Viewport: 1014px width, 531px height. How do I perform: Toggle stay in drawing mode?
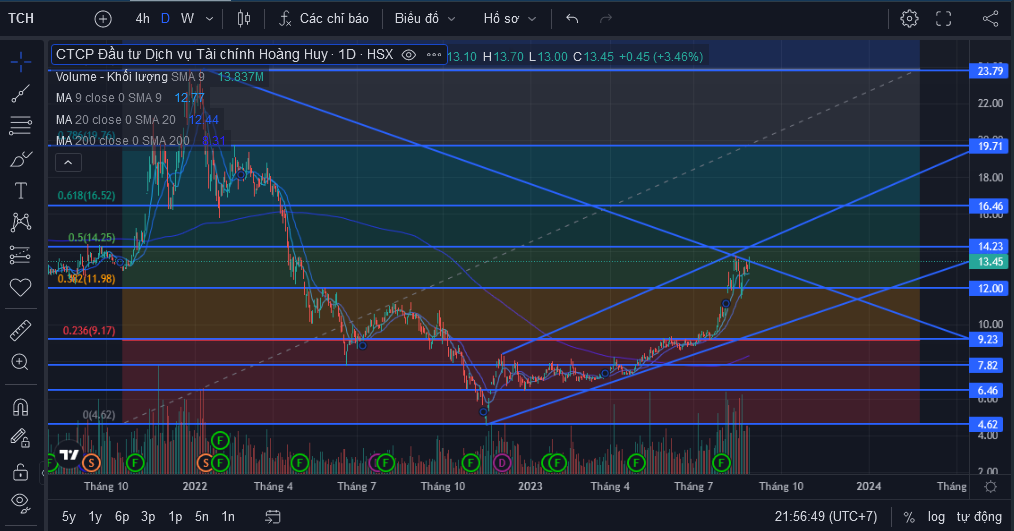point(21,439)
